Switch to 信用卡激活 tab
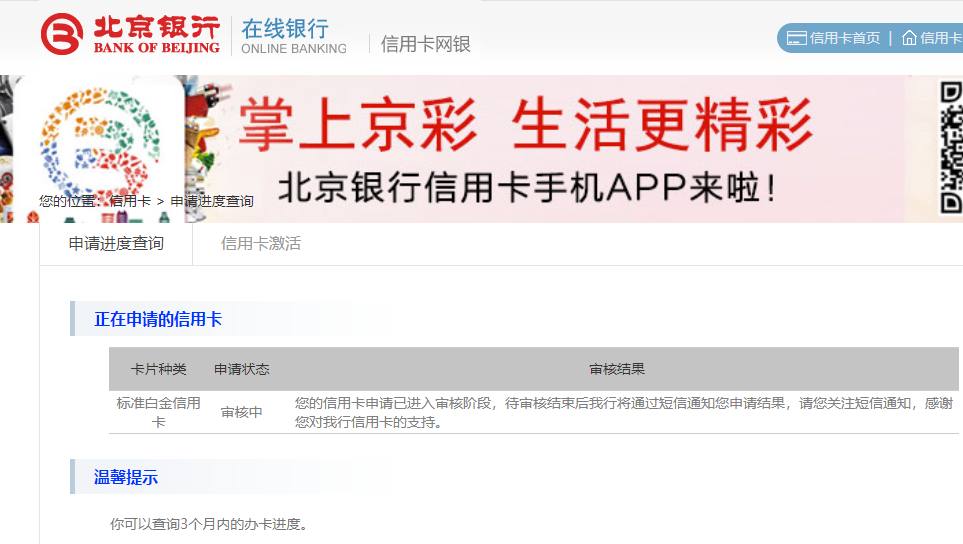The width and height of the screenshot is (963, 544). point(261,244)
